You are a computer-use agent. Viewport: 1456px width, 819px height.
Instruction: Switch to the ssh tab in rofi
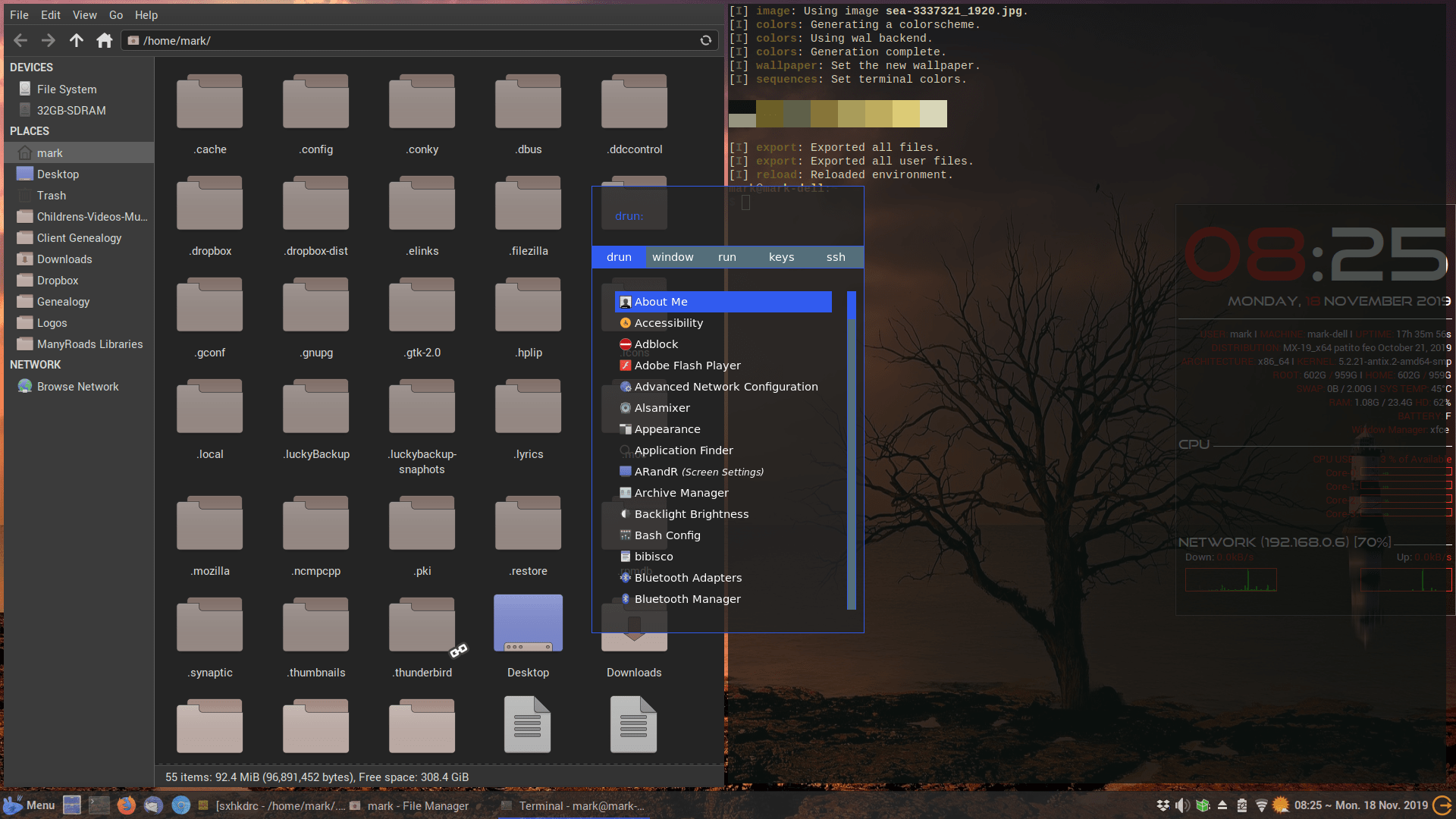835,256
